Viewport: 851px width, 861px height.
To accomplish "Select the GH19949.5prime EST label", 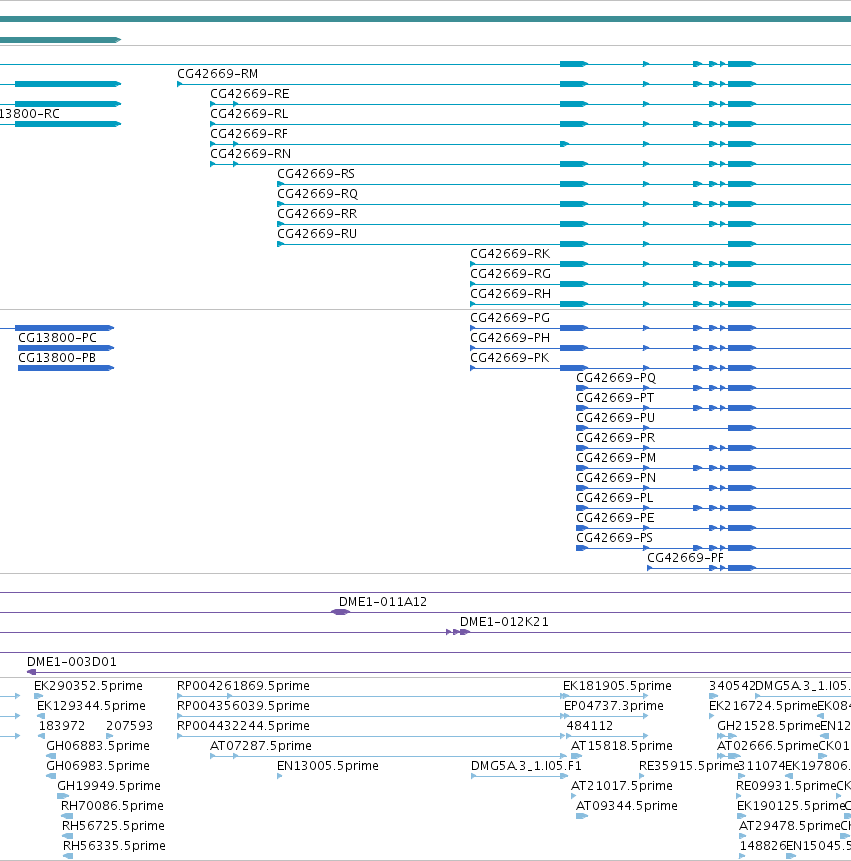I will 109,786.
